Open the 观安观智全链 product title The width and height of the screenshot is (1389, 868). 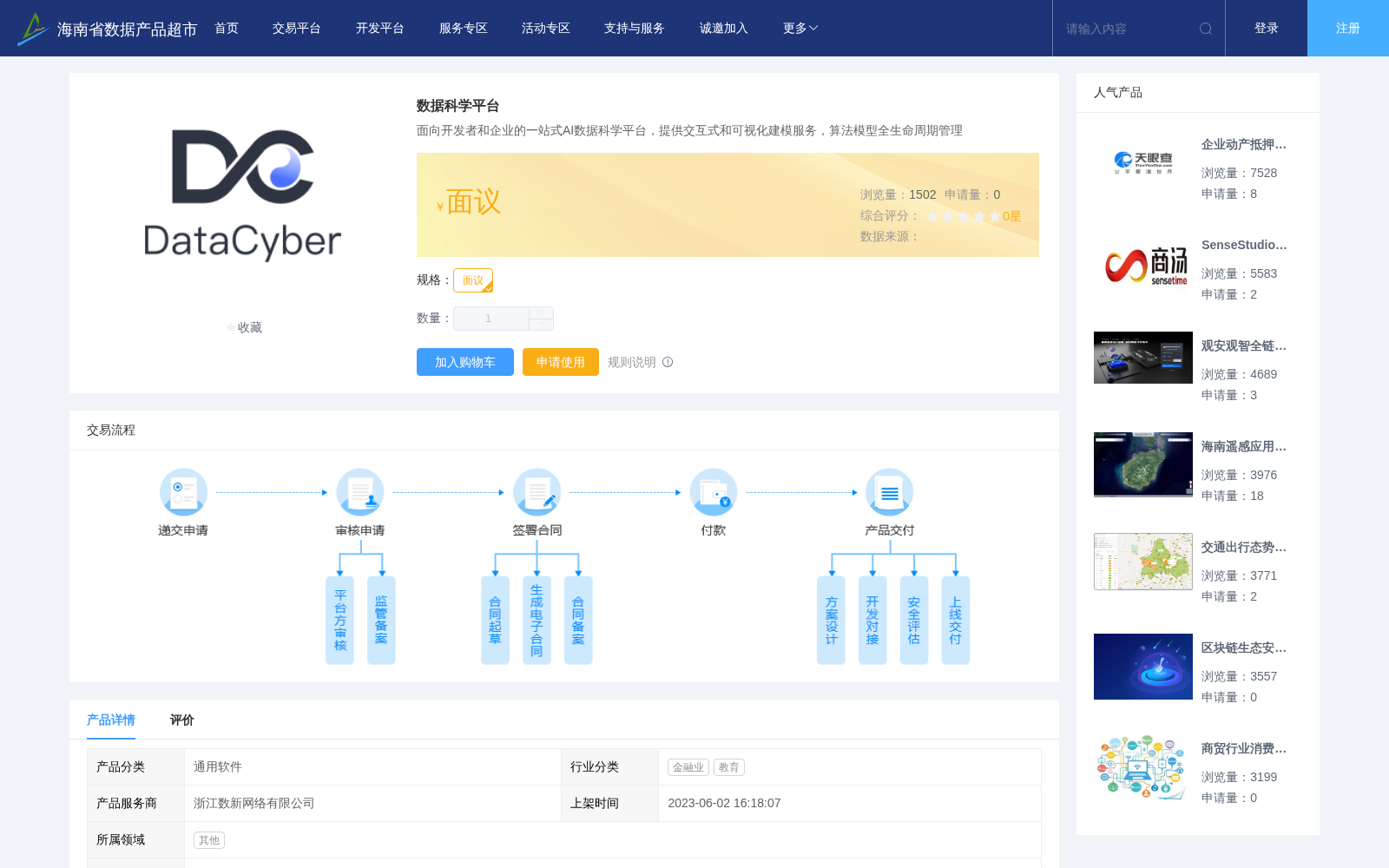tap(1244, 346)
